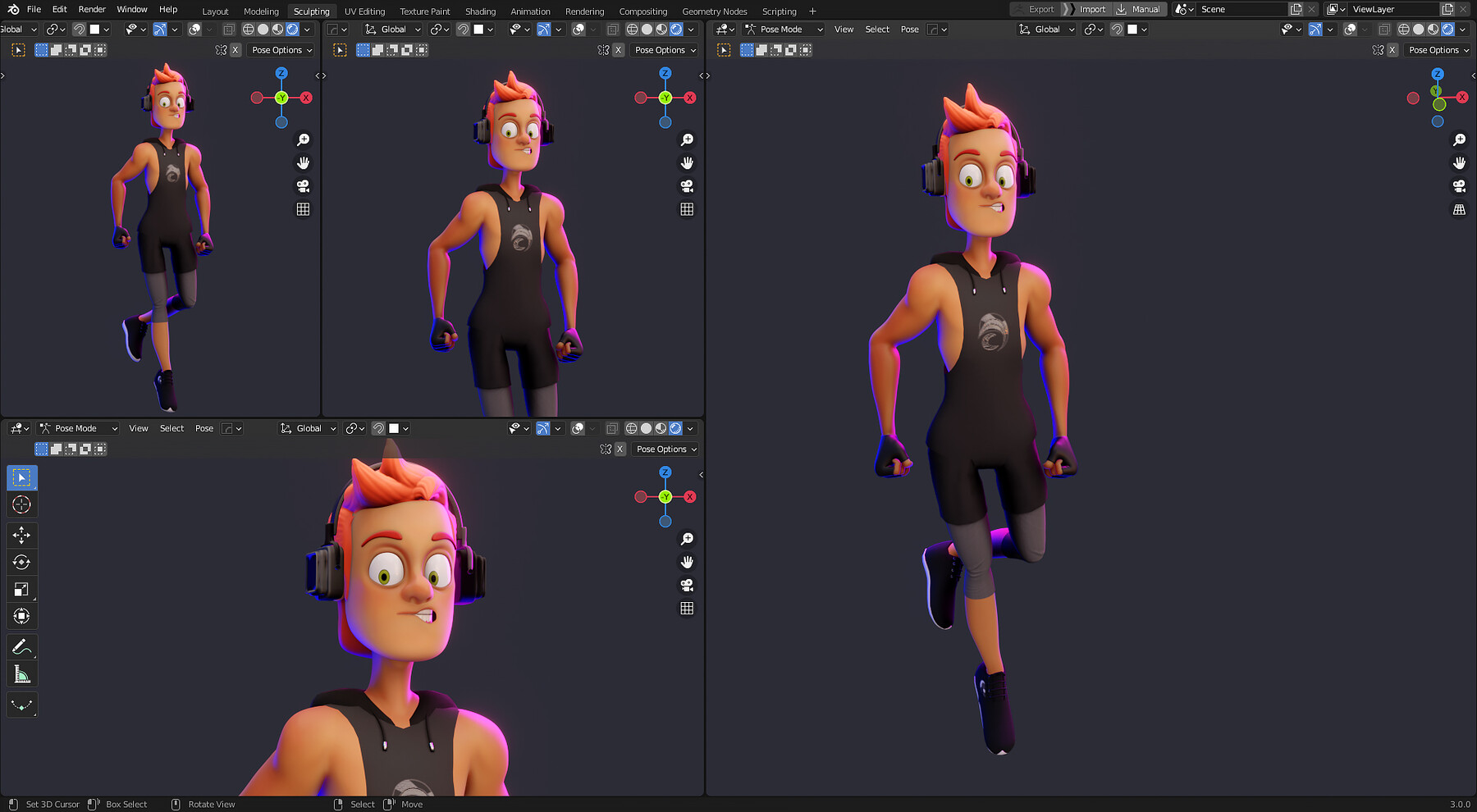Open the Manual button
This screenshot has height=812, width=1477.
point(1138,9)
